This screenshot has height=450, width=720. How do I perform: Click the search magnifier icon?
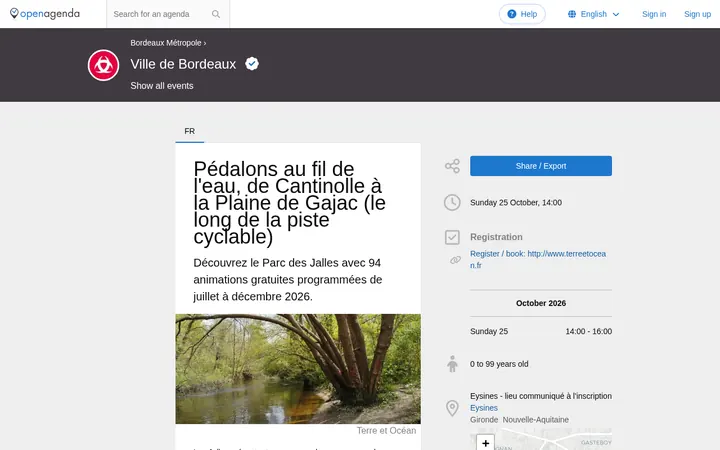(x=216, y=14)
